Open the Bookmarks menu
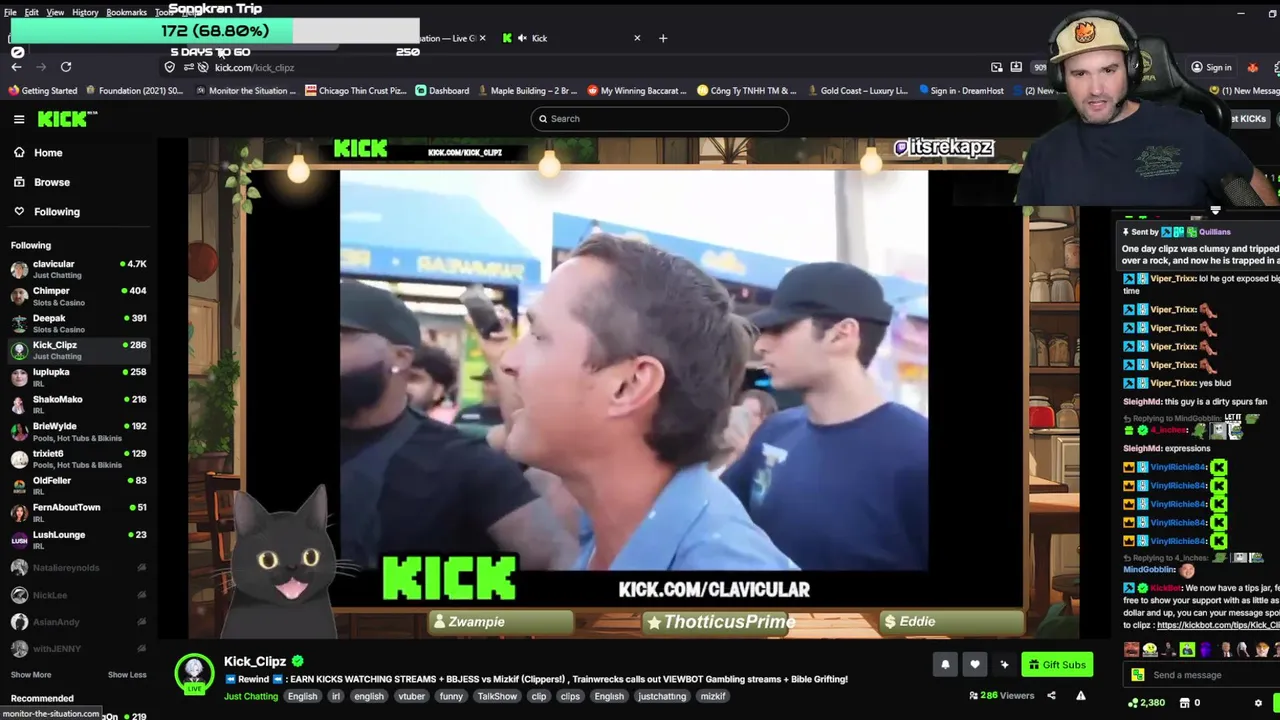This screenshot has width=1280, height=720. [126, 12]
